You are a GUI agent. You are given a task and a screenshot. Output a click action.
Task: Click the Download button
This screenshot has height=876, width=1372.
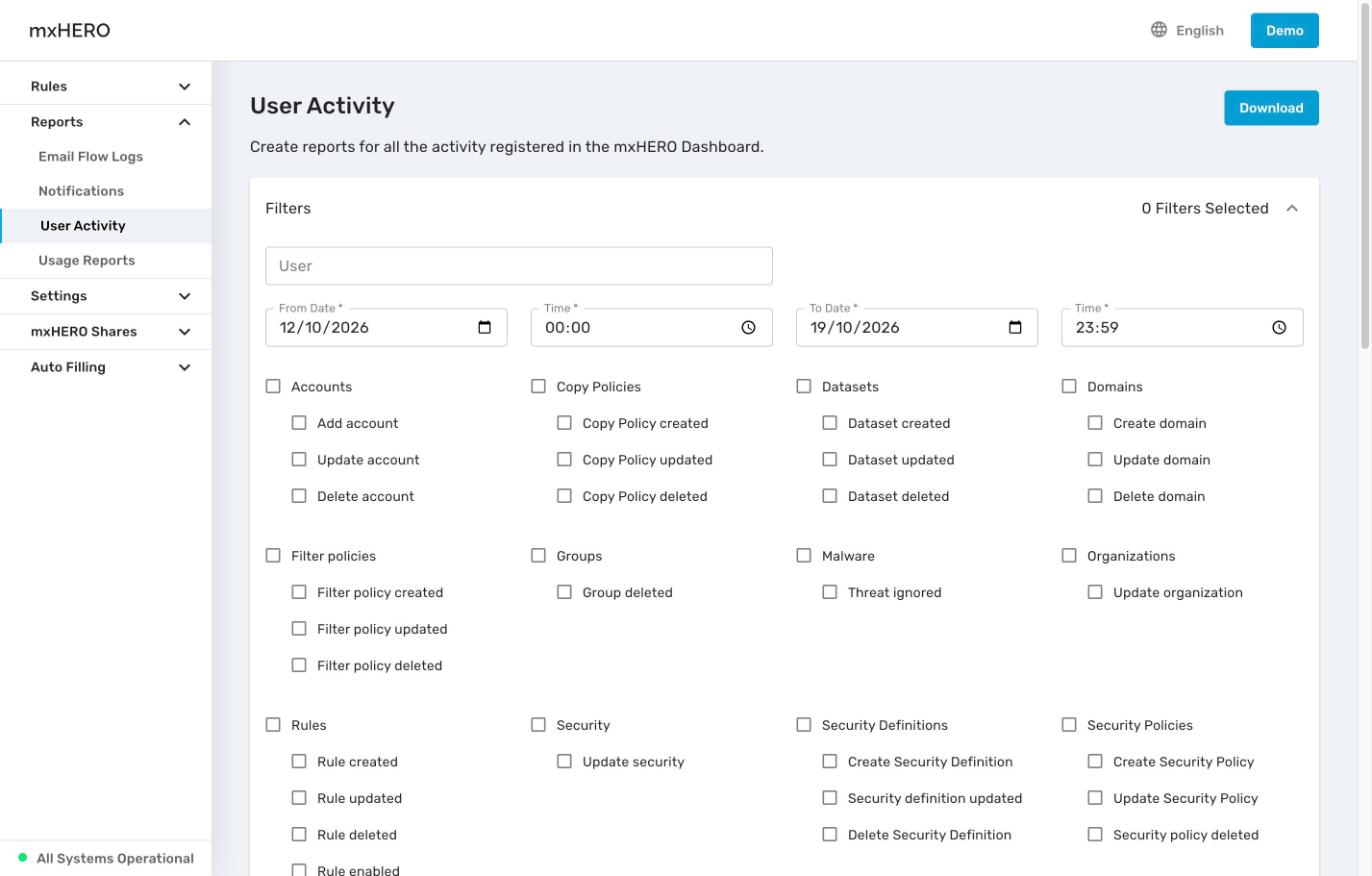click(1271, 108)
